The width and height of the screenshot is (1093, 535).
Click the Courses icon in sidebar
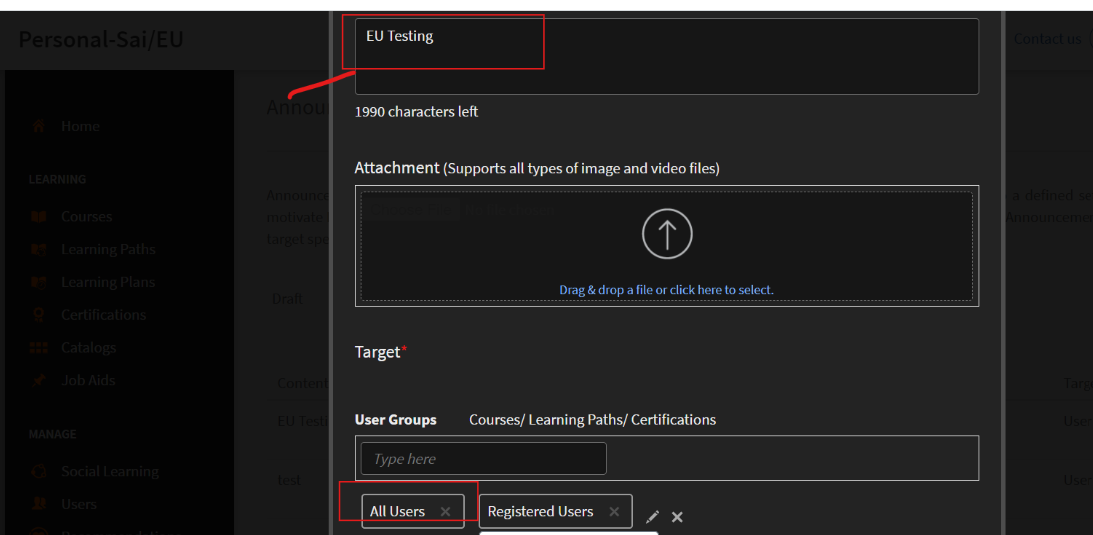point(39,216)
